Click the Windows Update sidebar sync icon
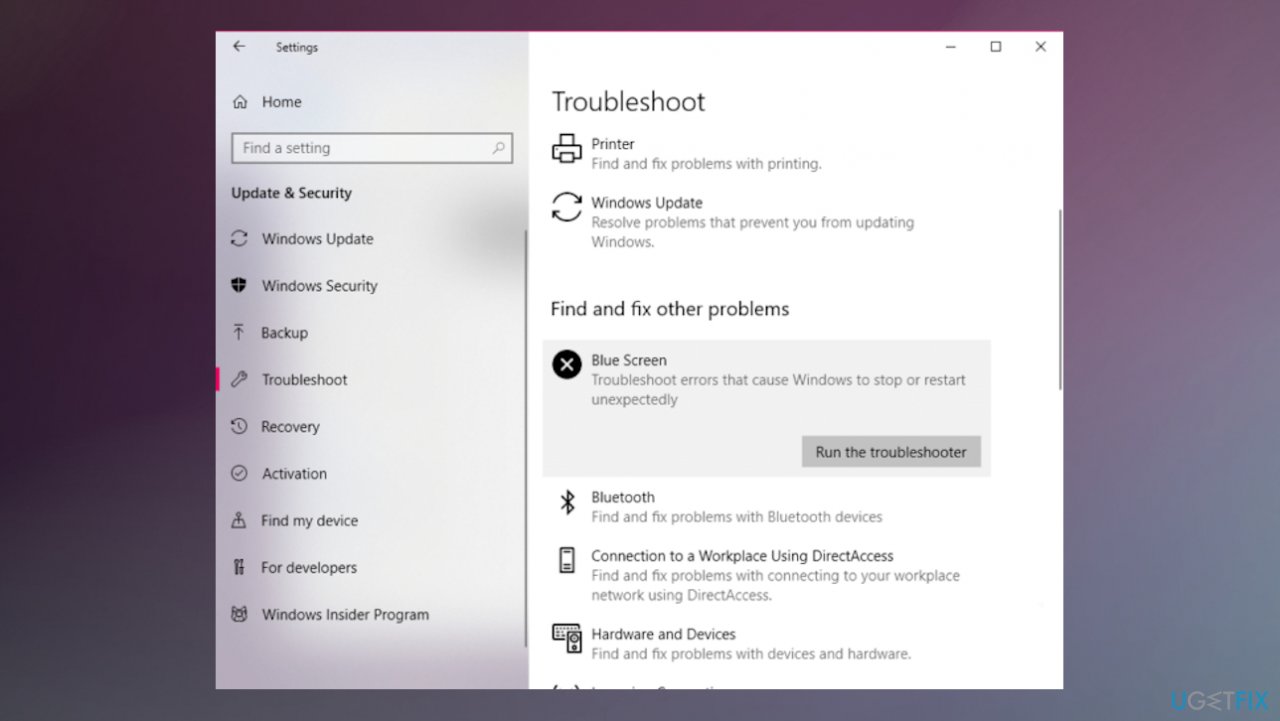 click(x=239, y=239)
